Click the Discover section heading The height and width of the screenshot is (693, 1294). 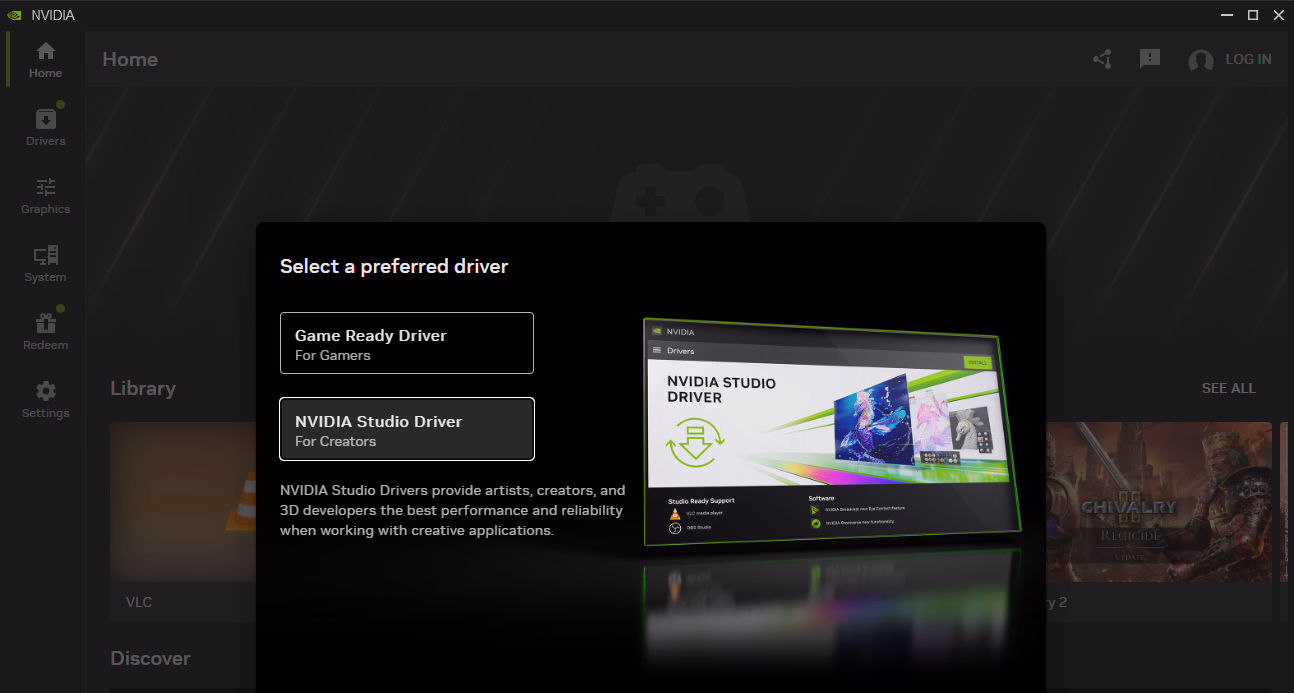pos(150,658)
